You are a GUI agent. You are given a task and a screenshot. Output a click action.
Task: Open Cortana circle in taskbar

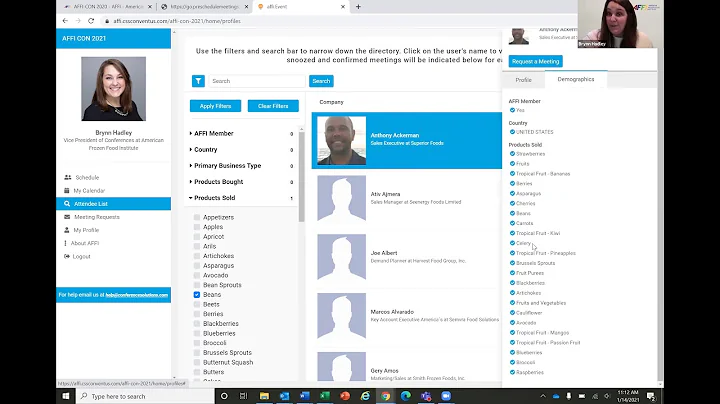224,396
